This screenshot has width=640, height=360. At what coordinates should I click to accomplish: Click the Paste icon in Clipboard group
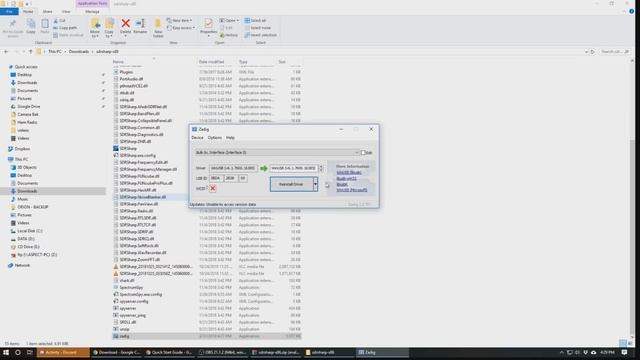(44, 24)
